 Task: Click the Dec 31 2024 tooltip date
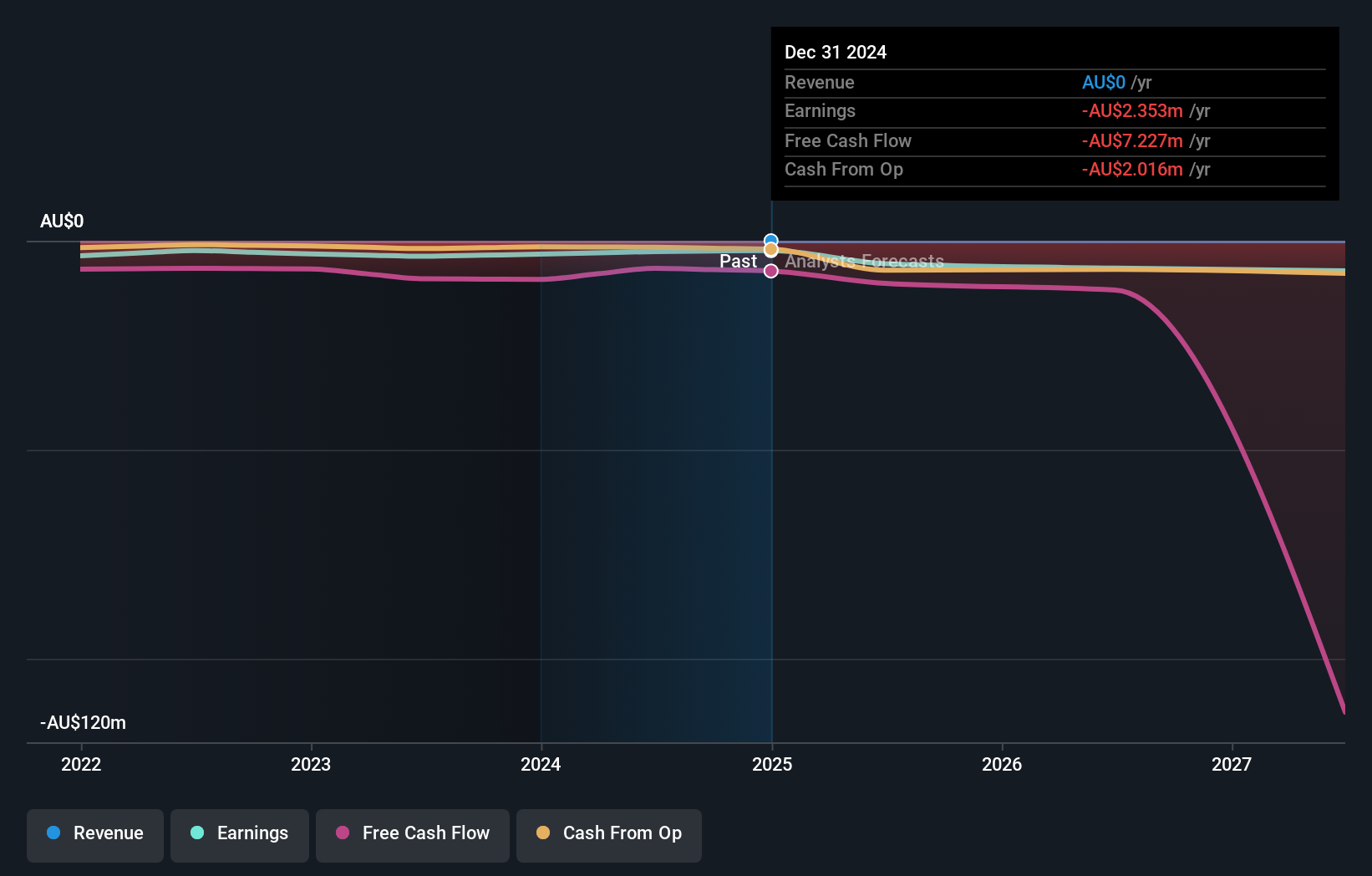[836, 52]
